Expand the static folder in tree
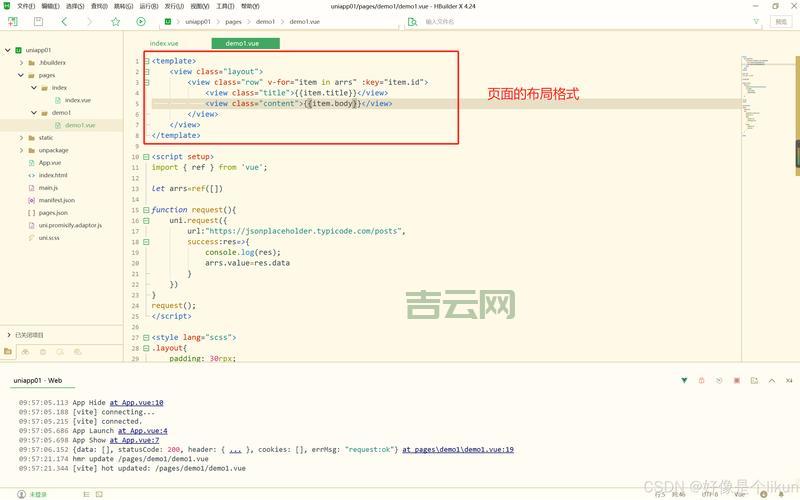This screenshot has width=800, height=500. (20, 138)
